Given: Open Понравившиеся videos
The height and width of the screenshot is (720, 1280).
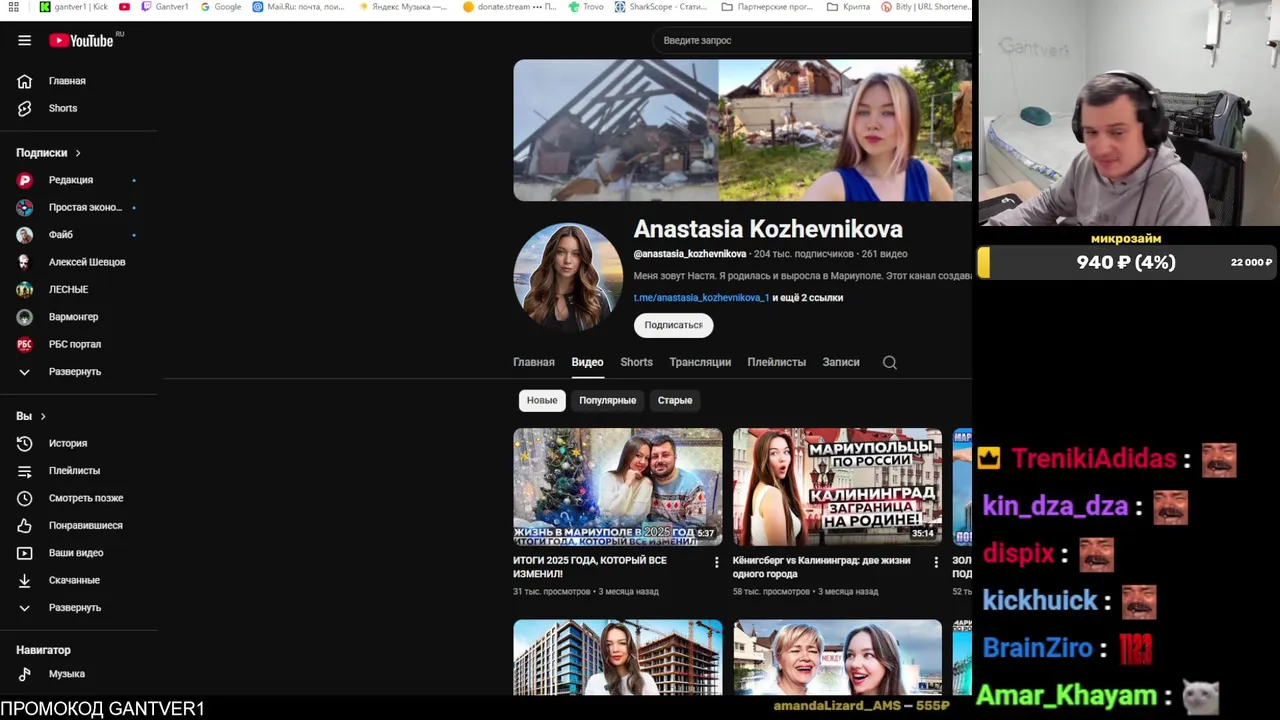Looking at the screenshot, I should click(85, 525).
